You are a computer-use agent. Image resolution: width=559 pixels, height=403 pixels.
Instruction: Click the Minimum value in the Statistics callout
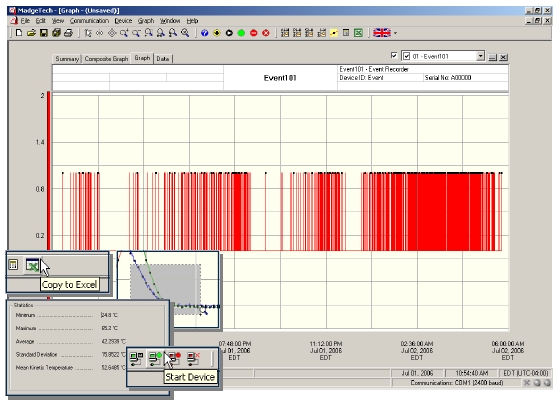tap(109, 315)
